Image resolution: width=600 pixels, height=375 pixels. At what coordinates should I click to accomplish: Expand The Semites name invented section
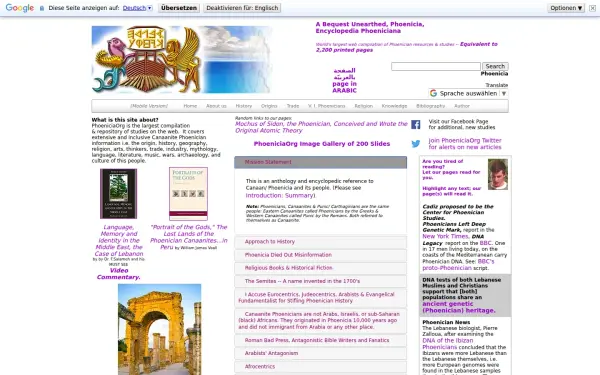point(321,281)
